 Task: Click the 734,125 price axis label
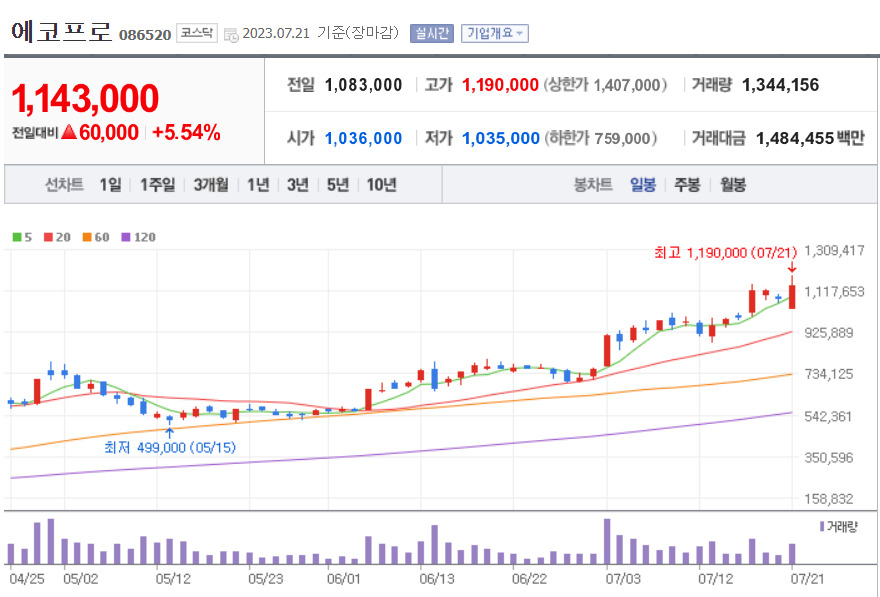point(828,374)
